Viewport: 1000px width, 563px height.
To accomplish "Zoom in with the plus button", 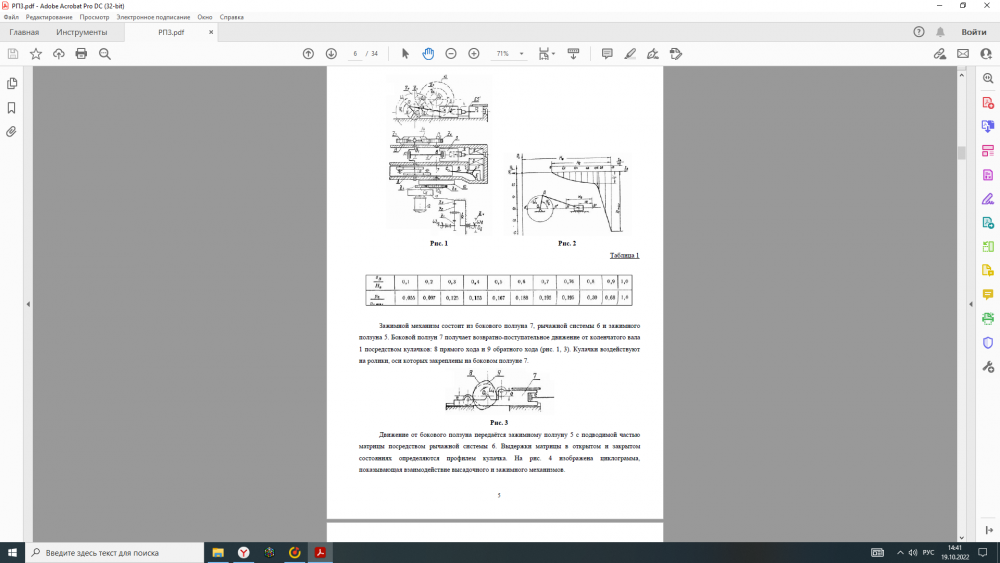I will click(x=474, y=54).
